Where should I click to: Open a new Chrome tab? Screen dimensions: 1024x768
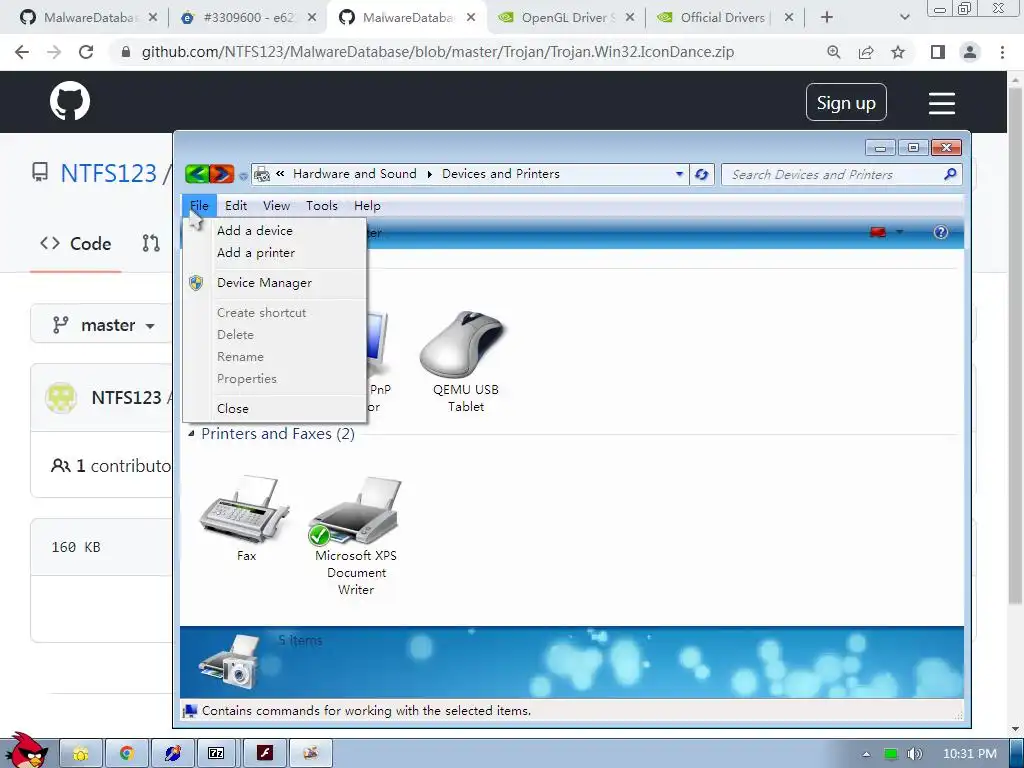(x=827, y=18)
